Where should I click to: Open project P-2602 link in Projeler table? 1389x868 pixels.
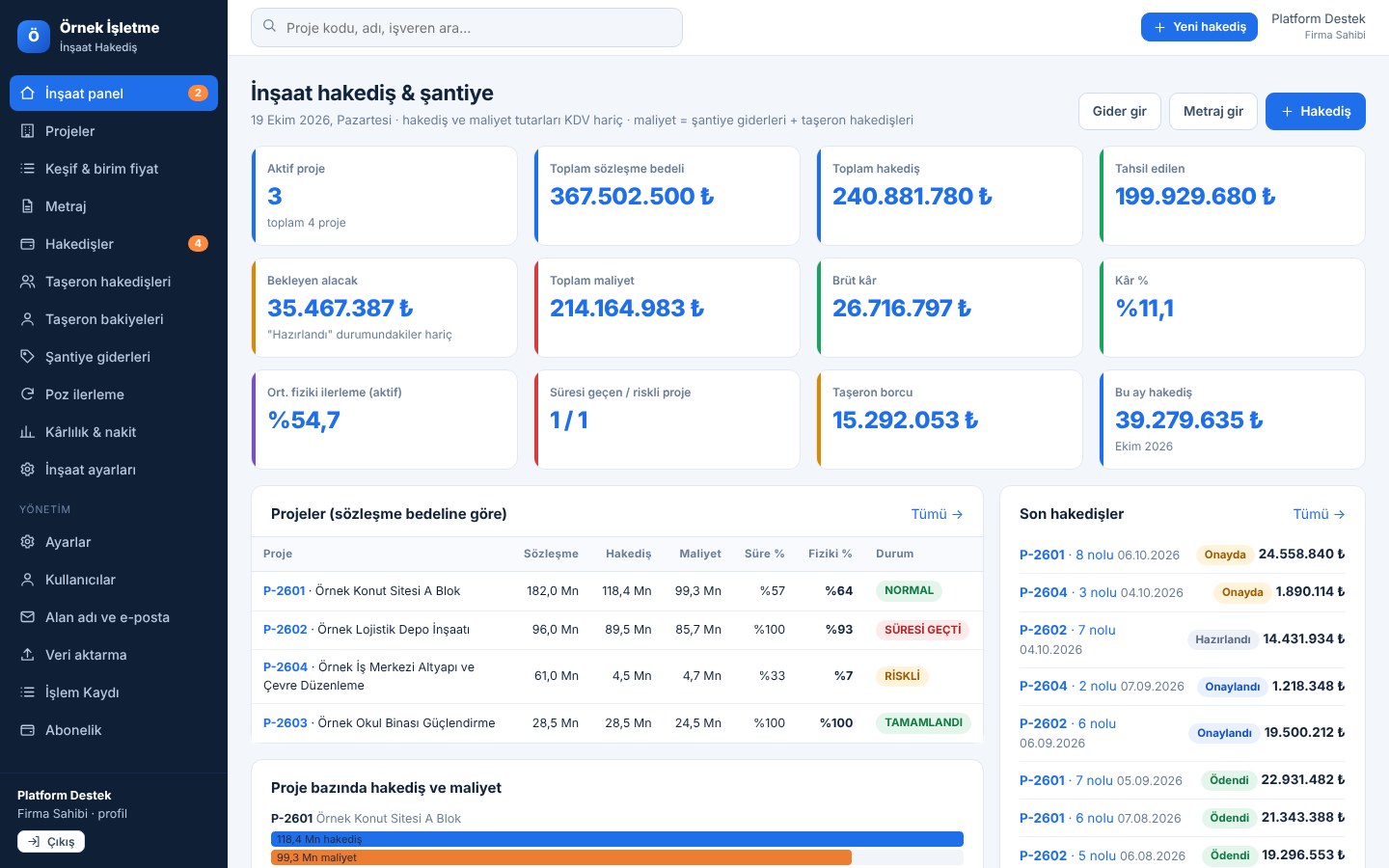click(x=286, y=630)
